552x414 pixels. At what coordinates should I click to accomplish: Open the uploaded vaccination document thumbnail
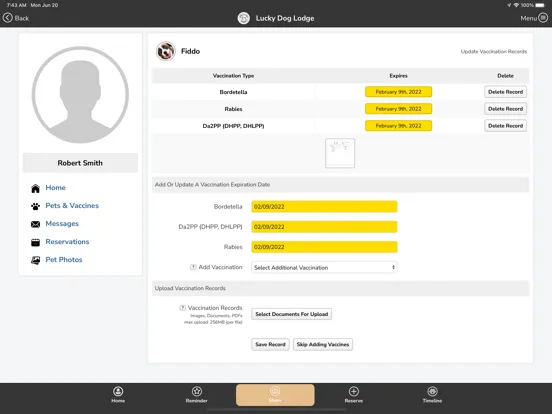click(340, 153)
